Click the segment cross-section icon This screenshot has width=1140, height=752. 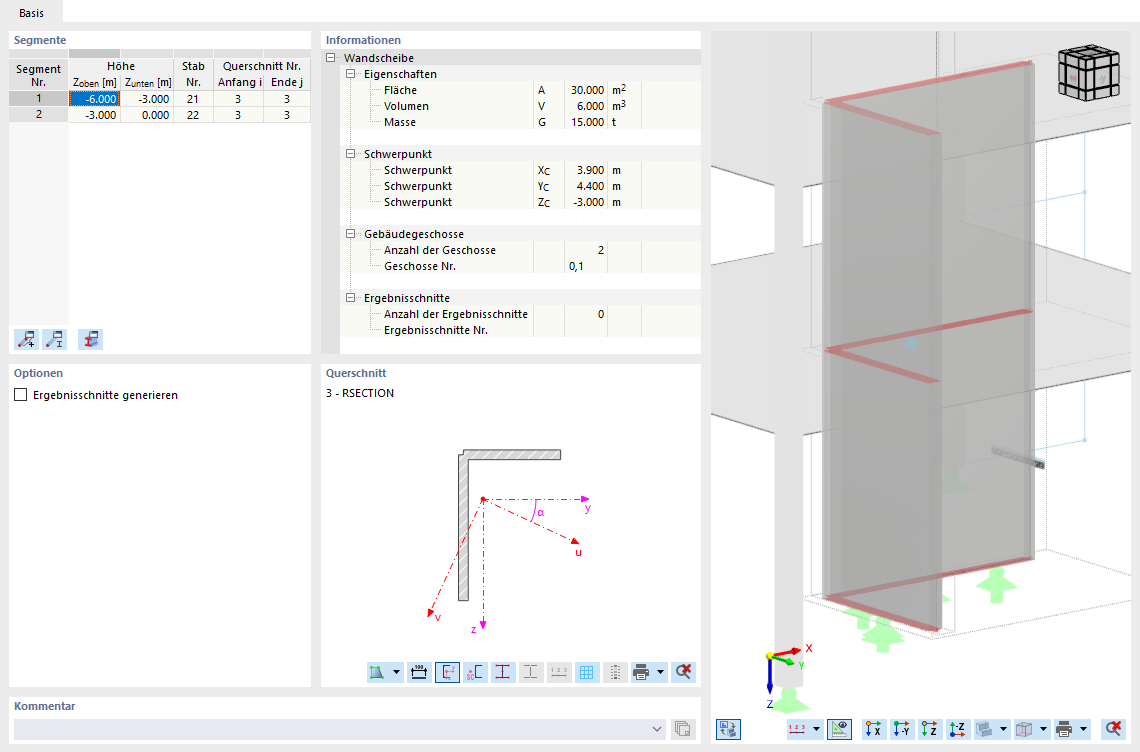[90, 339]
